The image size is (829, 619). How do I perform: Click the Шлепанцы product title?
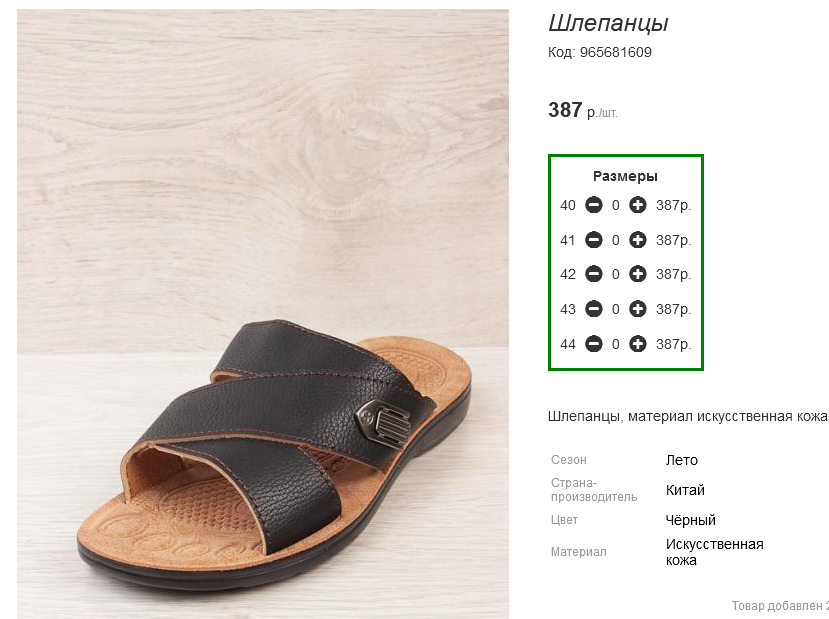(608, 23)
